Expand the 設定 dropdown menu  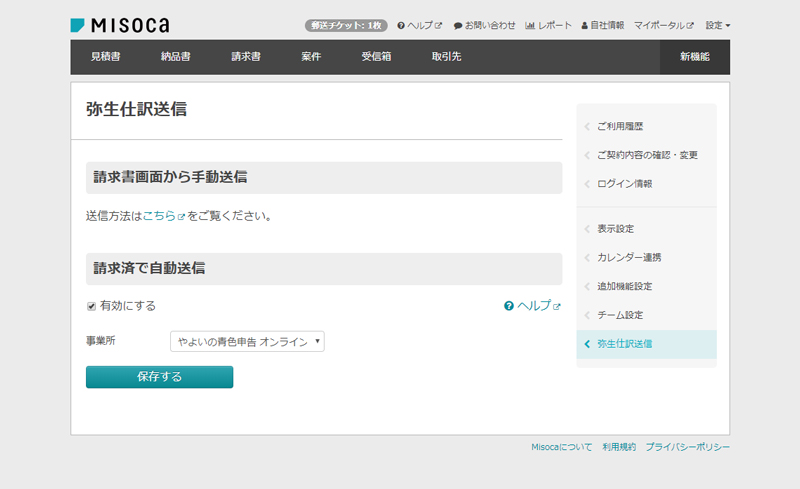pyautogui.click(x=718, y=26)
